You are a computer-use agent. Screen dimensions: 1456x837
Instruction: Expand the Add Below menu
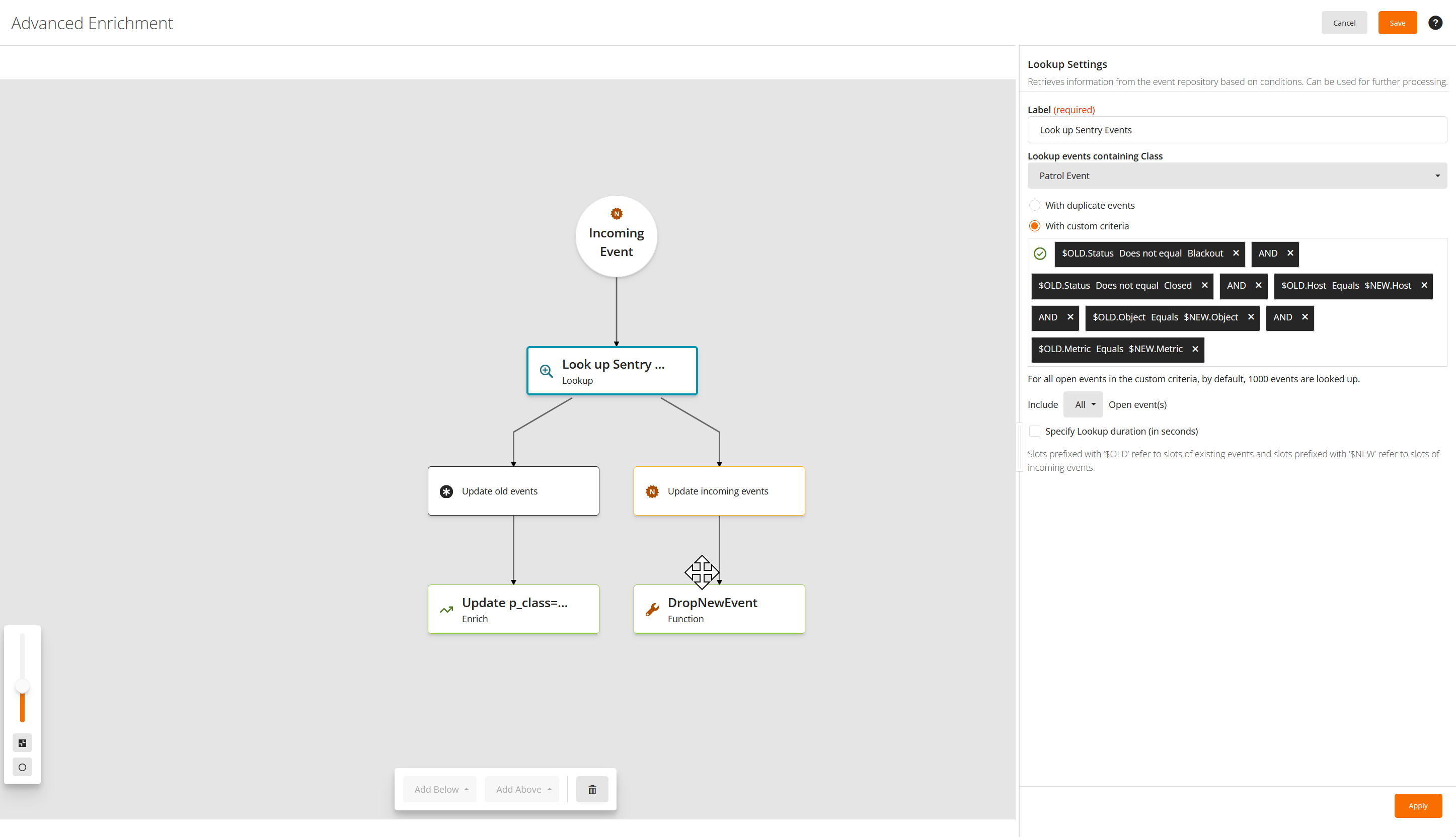(x=440, y=789)
